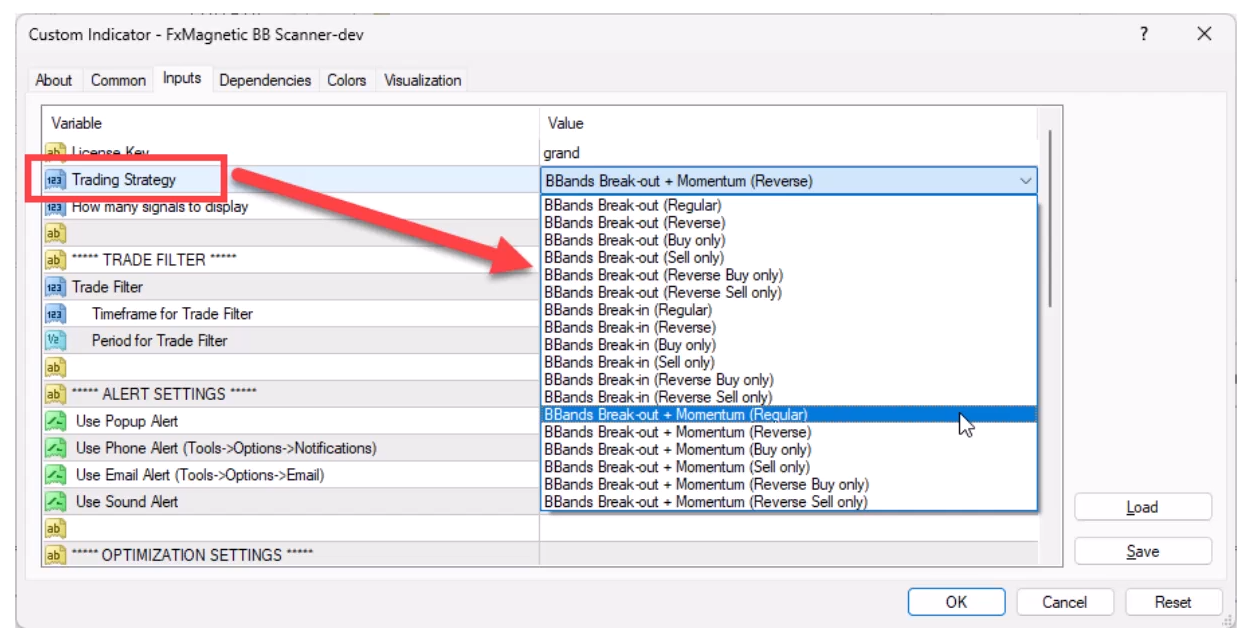
Task: Click the Reset button
Action: (x=1172, y=602)
